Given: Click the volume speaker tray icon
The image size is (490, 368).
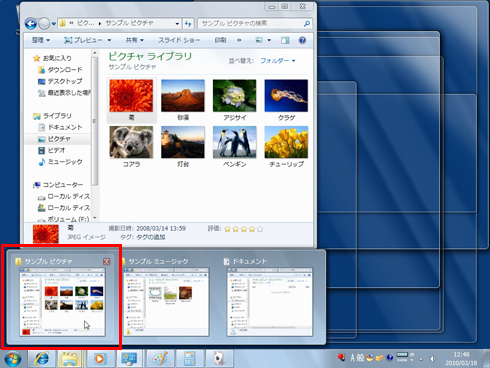Looking at the screenshot, I should (x=432, y=359).
